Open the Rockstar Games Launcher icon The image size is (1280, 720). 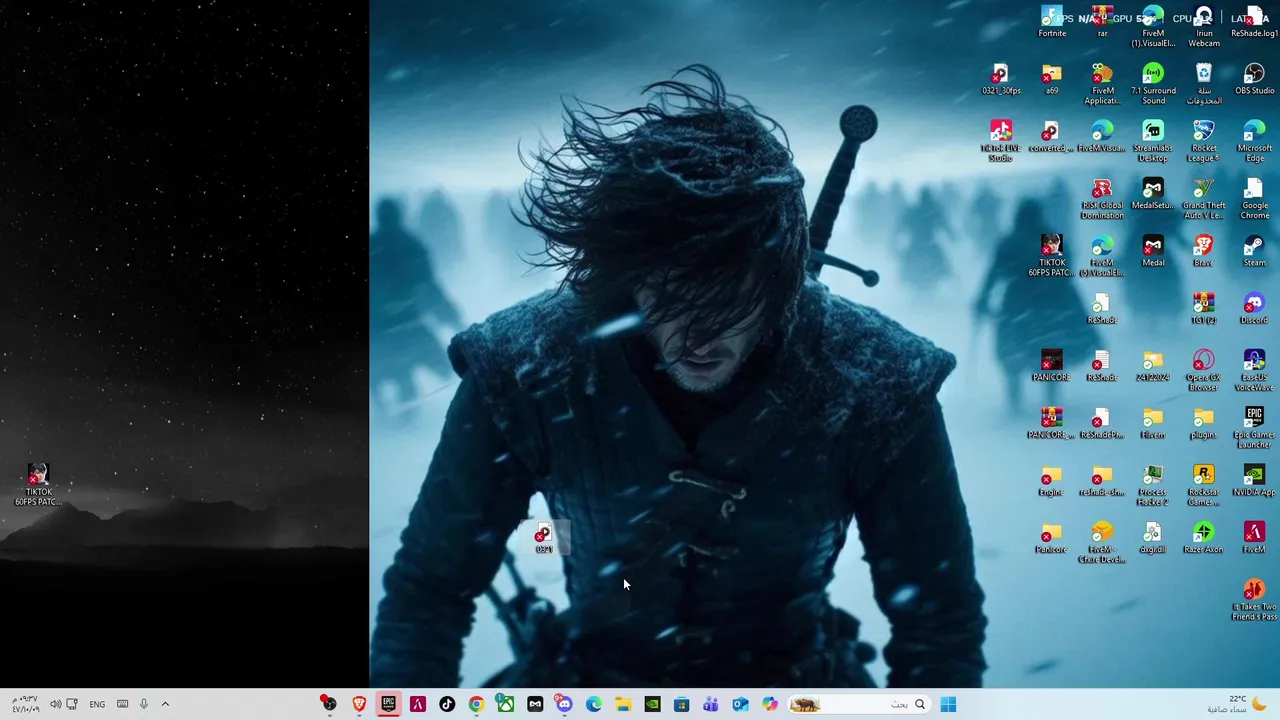click(x=1203, y=486)
